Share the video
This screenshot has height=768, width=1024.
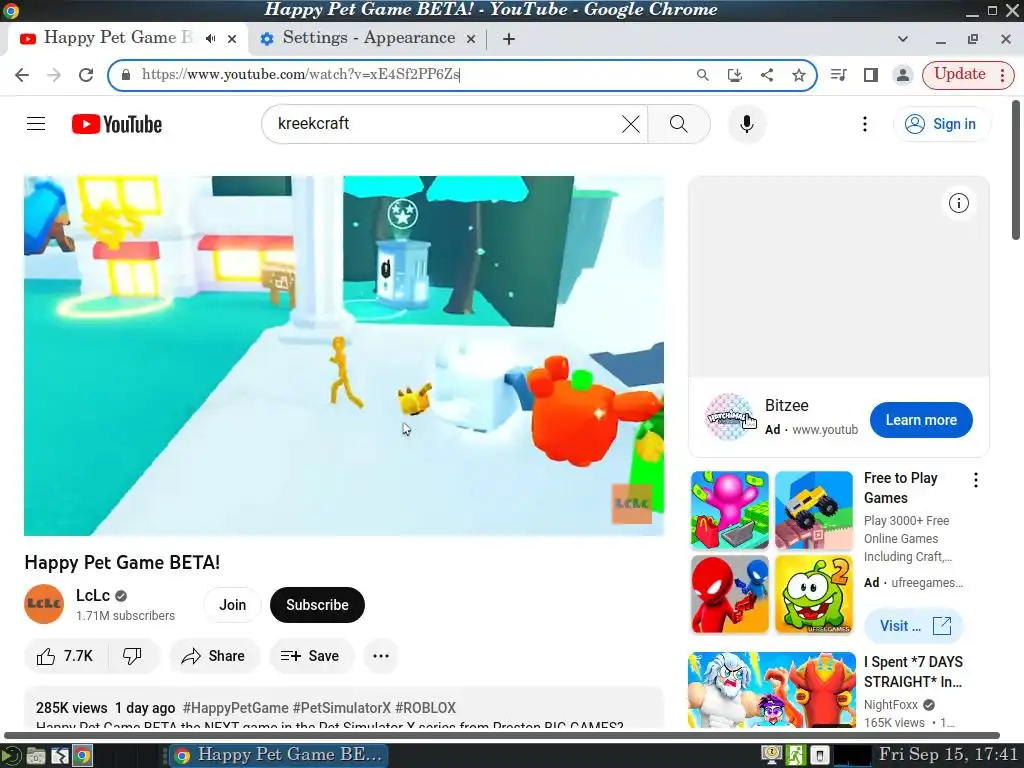tap(214, 656)
